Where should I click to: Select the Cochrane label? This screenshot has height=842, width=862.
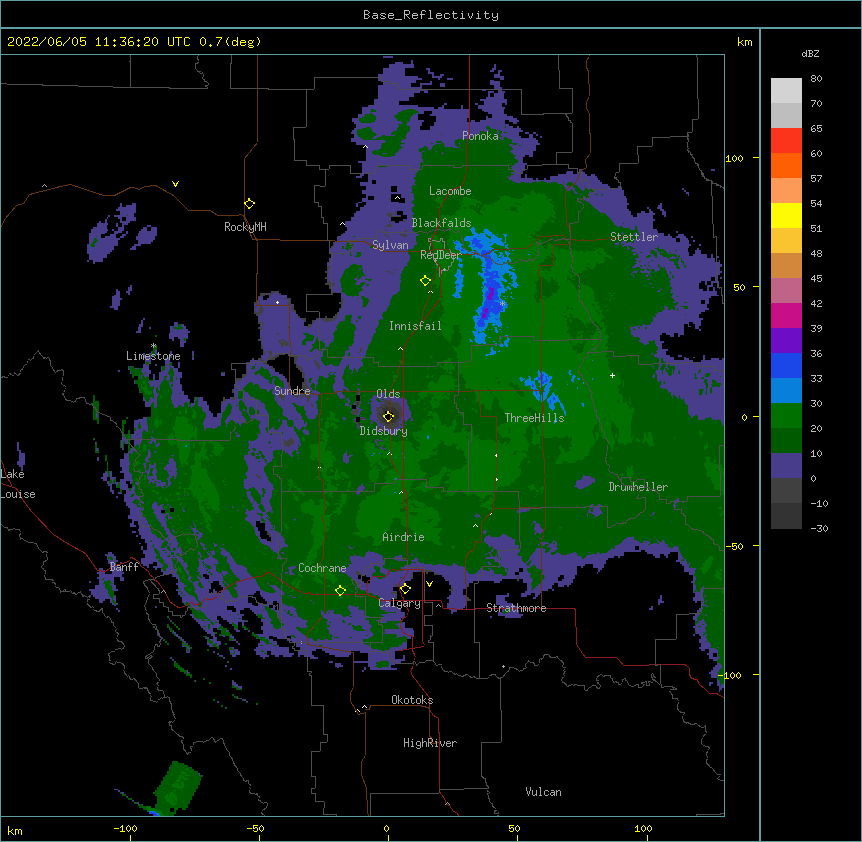322,568
